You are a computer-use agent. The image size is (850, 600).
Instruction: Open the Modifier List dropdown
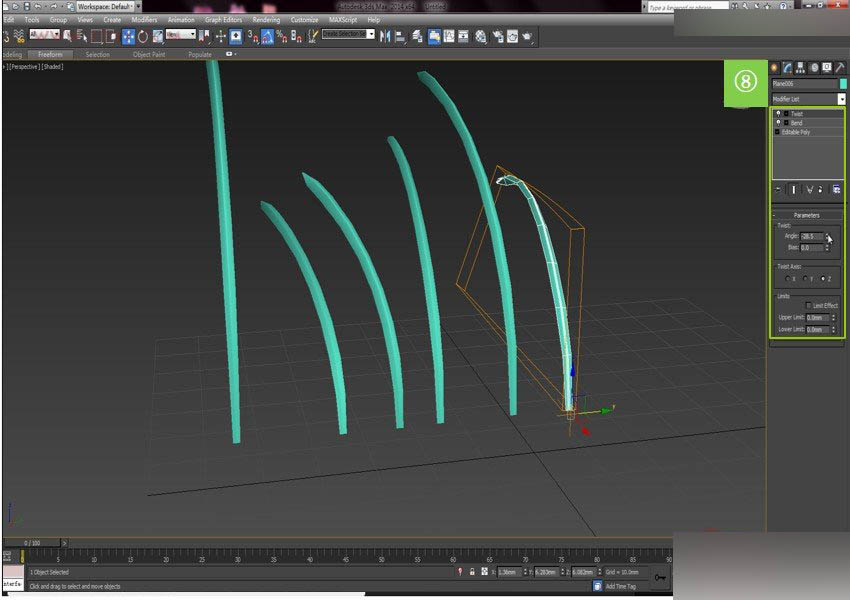pos(842,98)
